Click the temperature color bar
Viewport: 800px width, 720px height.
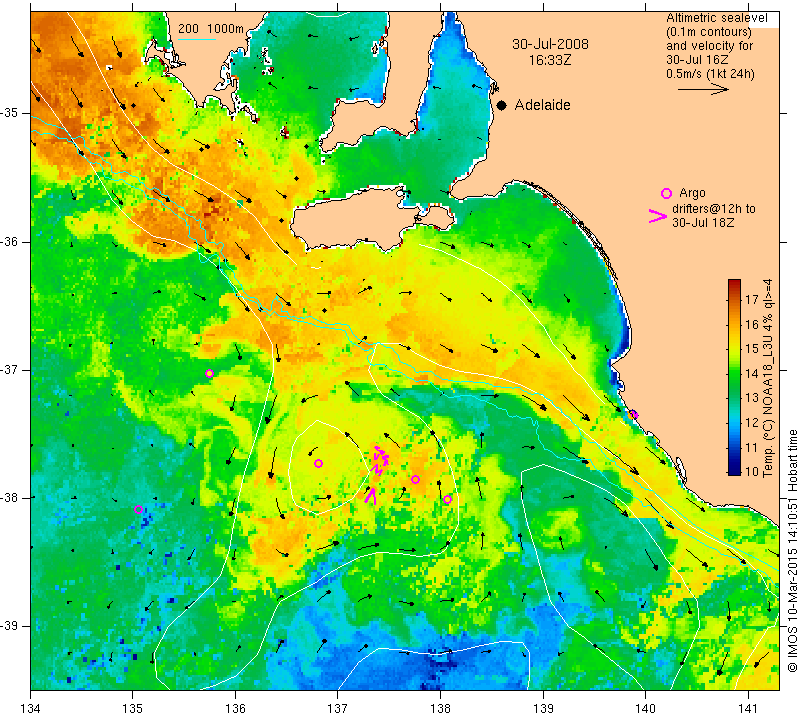click(734, 377)
